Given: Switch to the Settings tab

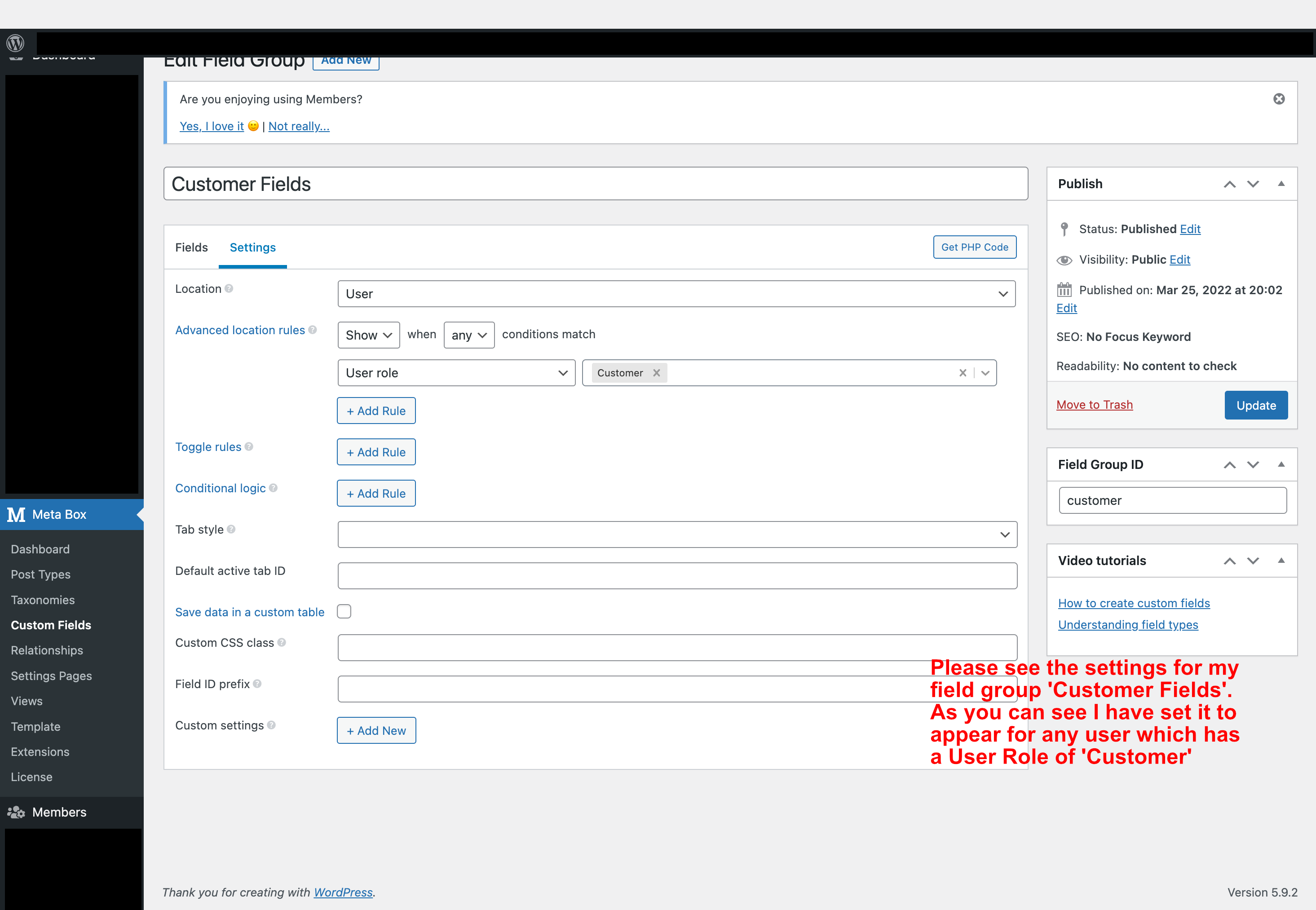Looking at the screenshot, I should [252, 247].
